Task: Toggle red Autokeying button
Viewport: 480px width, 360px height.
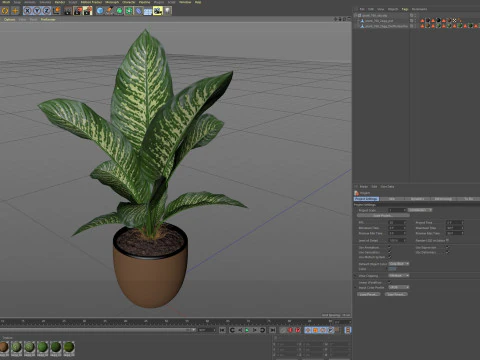Action: tap(290, 330)
